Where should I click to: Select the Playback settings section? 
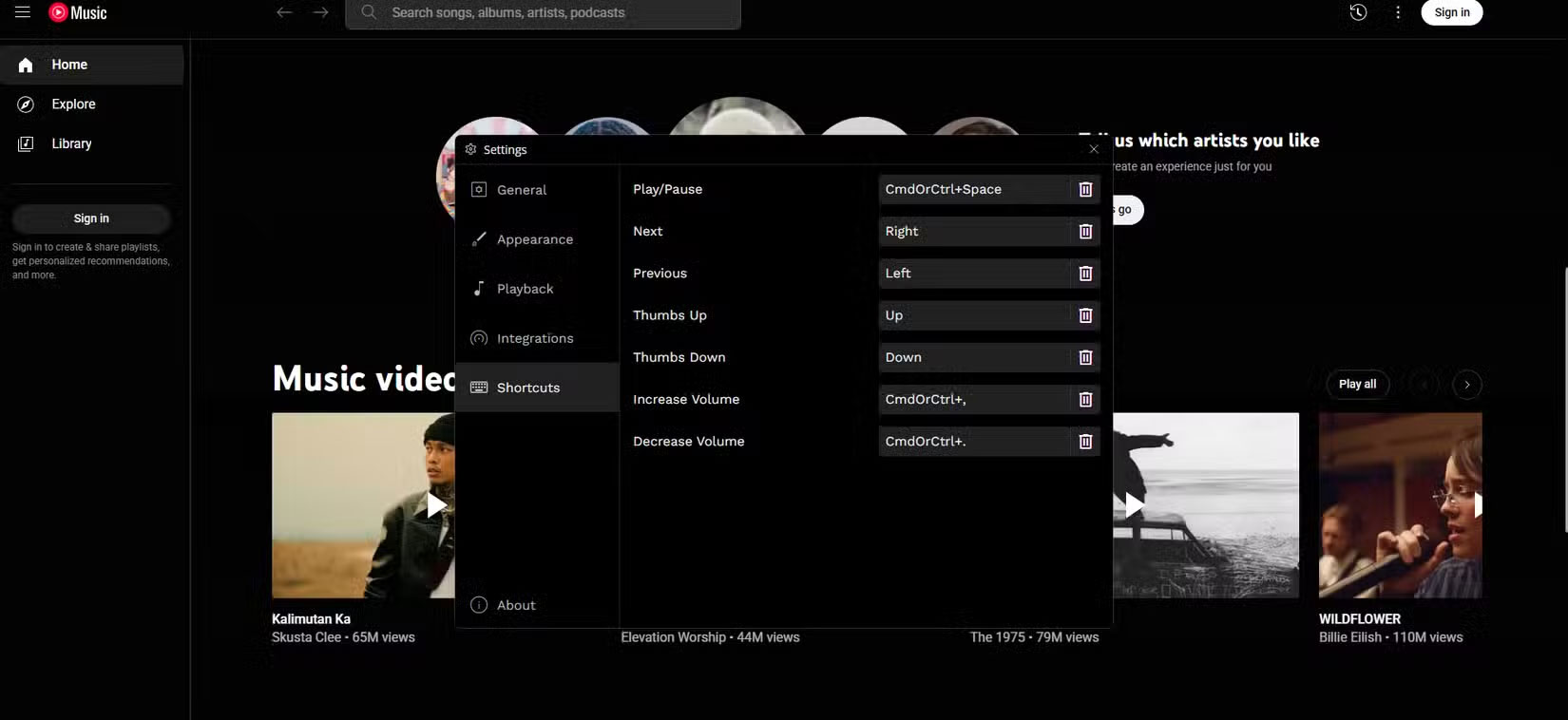(x=525, y=289)
